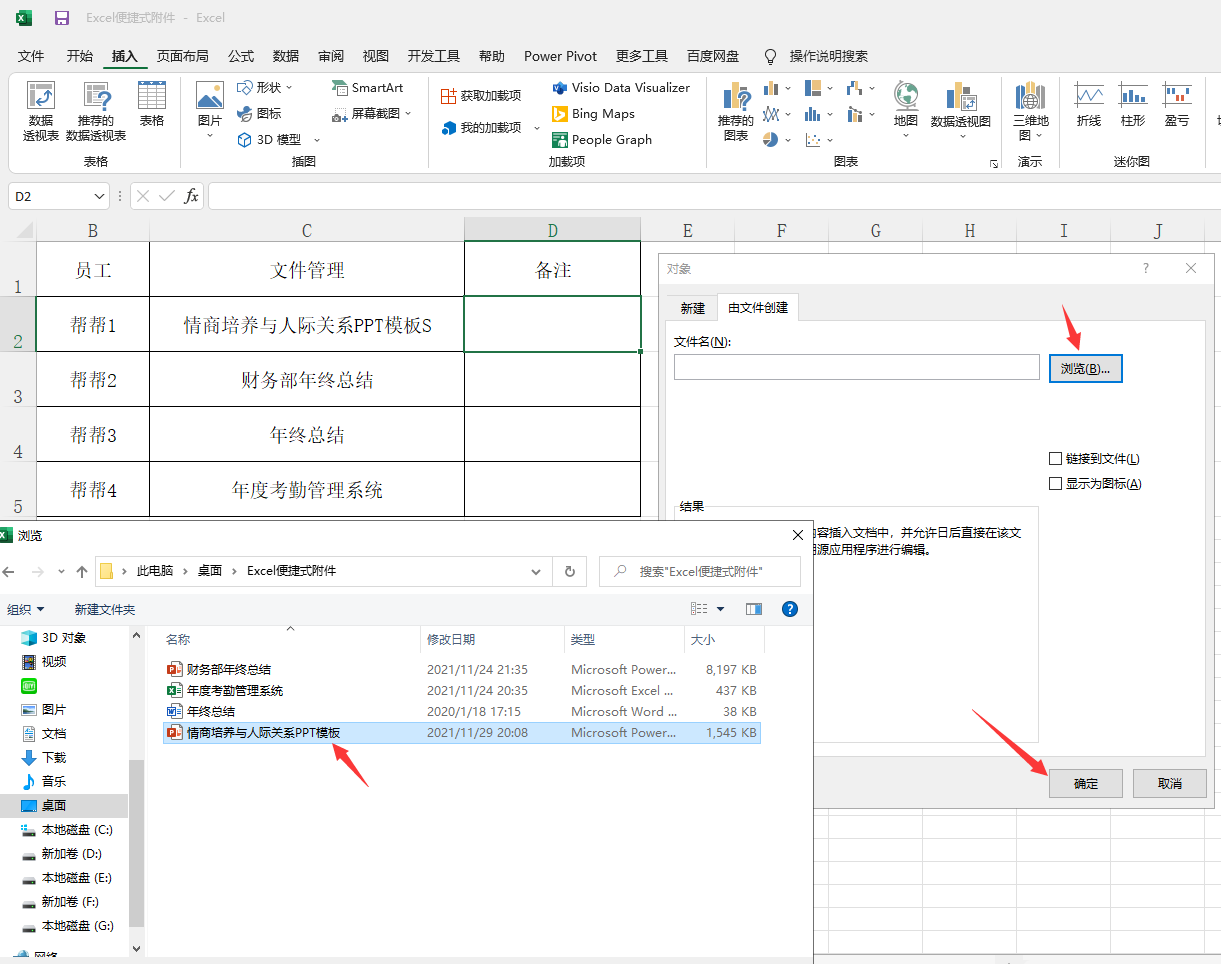Click the search box in the Browse dialog
Viewport: 1221px width, 964px height.
(x=700, y=571)
